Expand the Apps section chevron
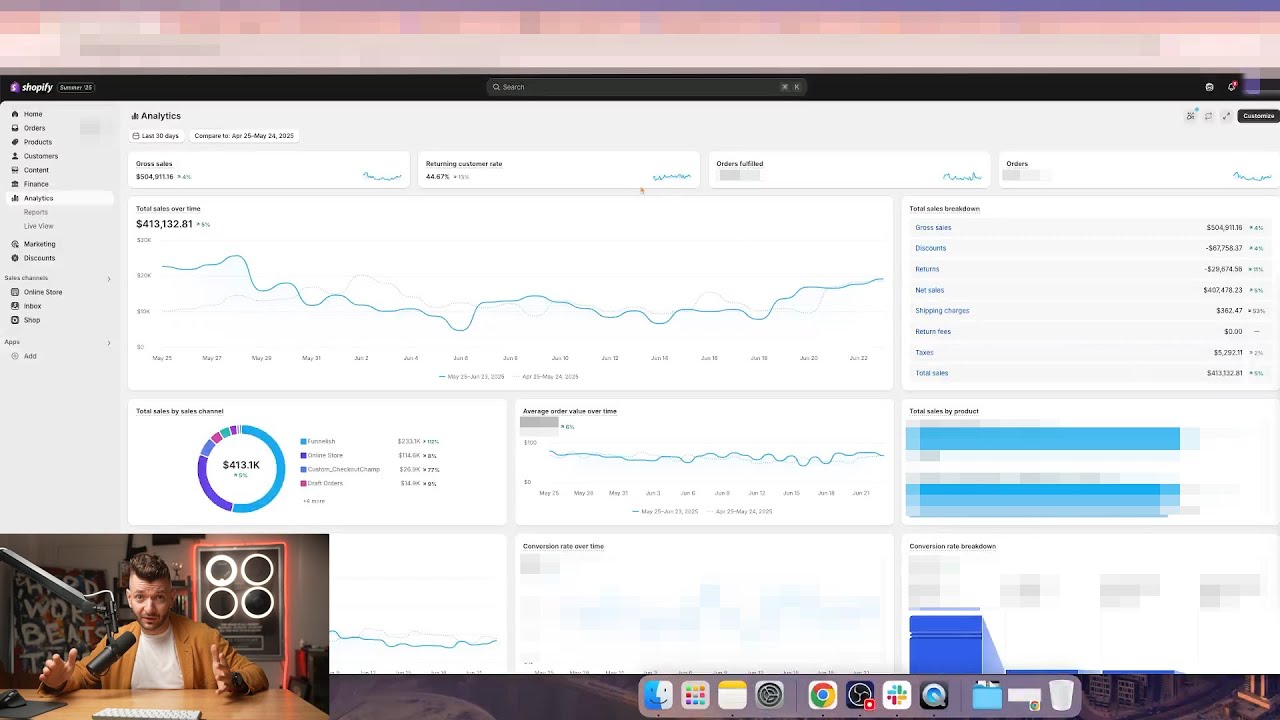The image size is (1280, 720). (x=109, y=342)
